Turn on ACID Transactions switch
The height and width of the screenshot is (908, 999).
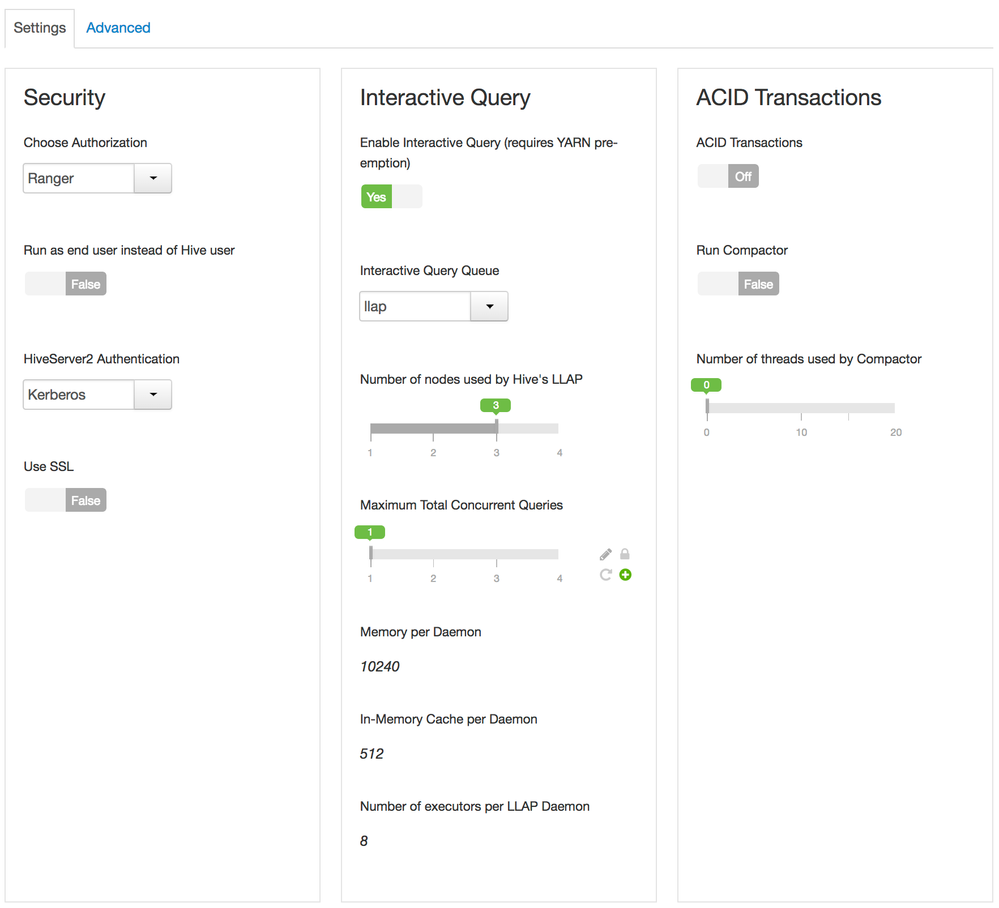click(728, 176)
